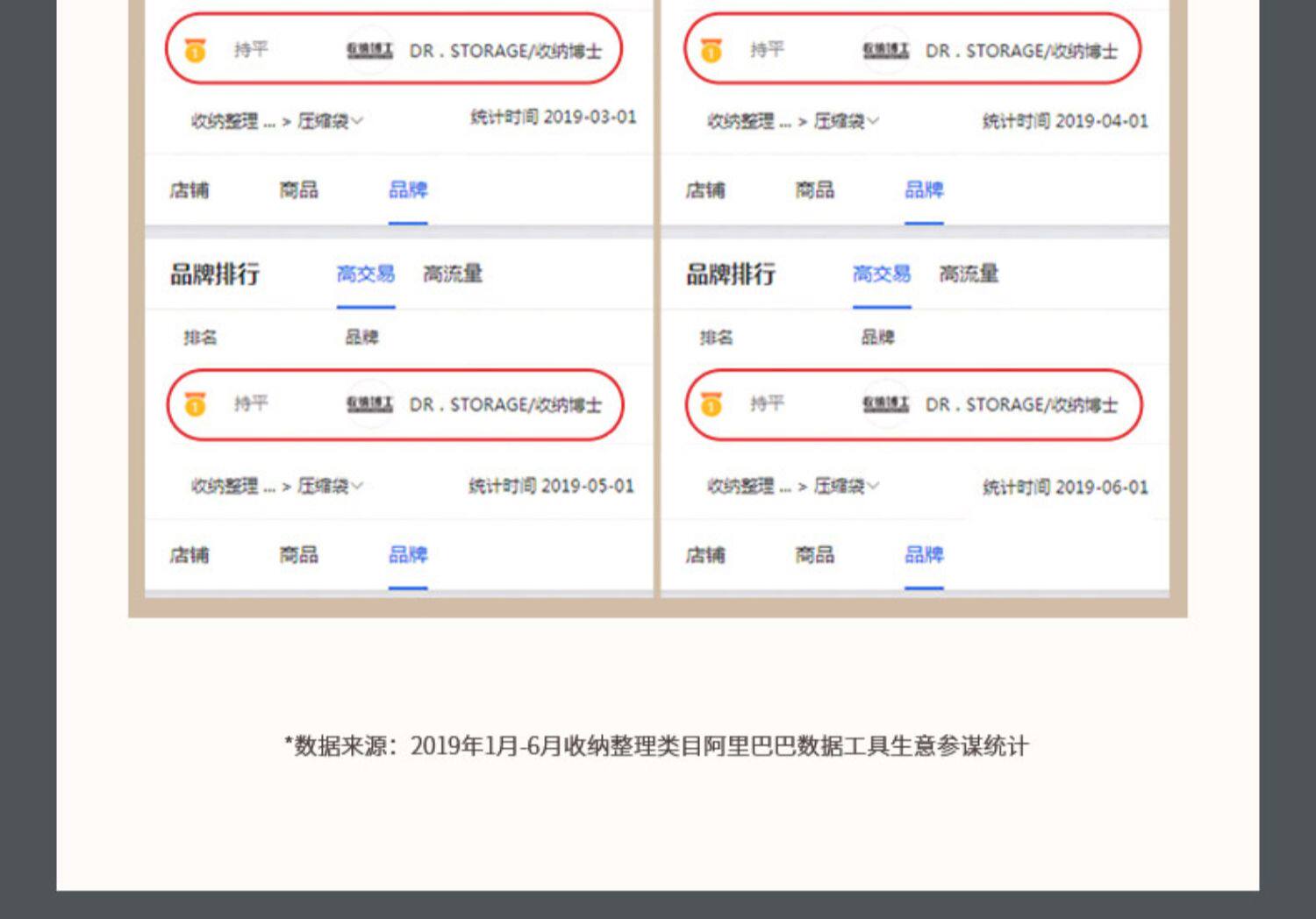Screen dimensions: 1316x919
Task: Click the medal icon above the 2019-05-01 date
Action: point(195,404)
